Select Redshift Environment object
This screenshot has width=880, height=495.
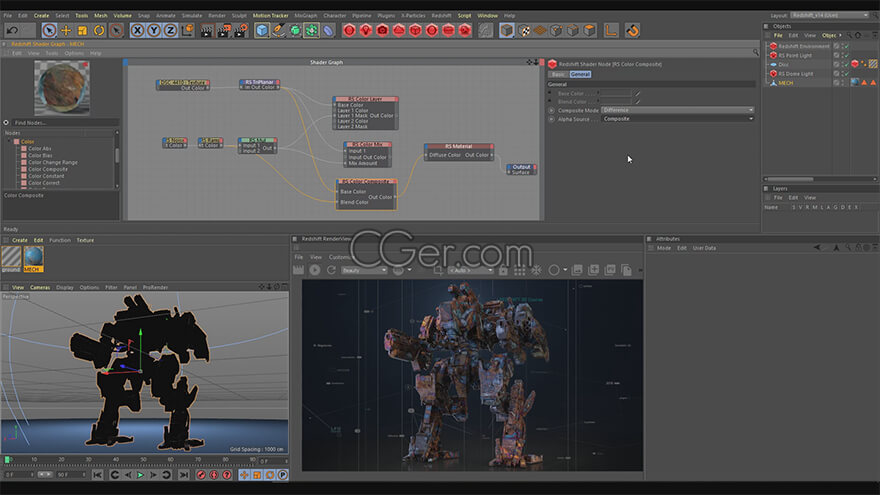pos(804,46)
